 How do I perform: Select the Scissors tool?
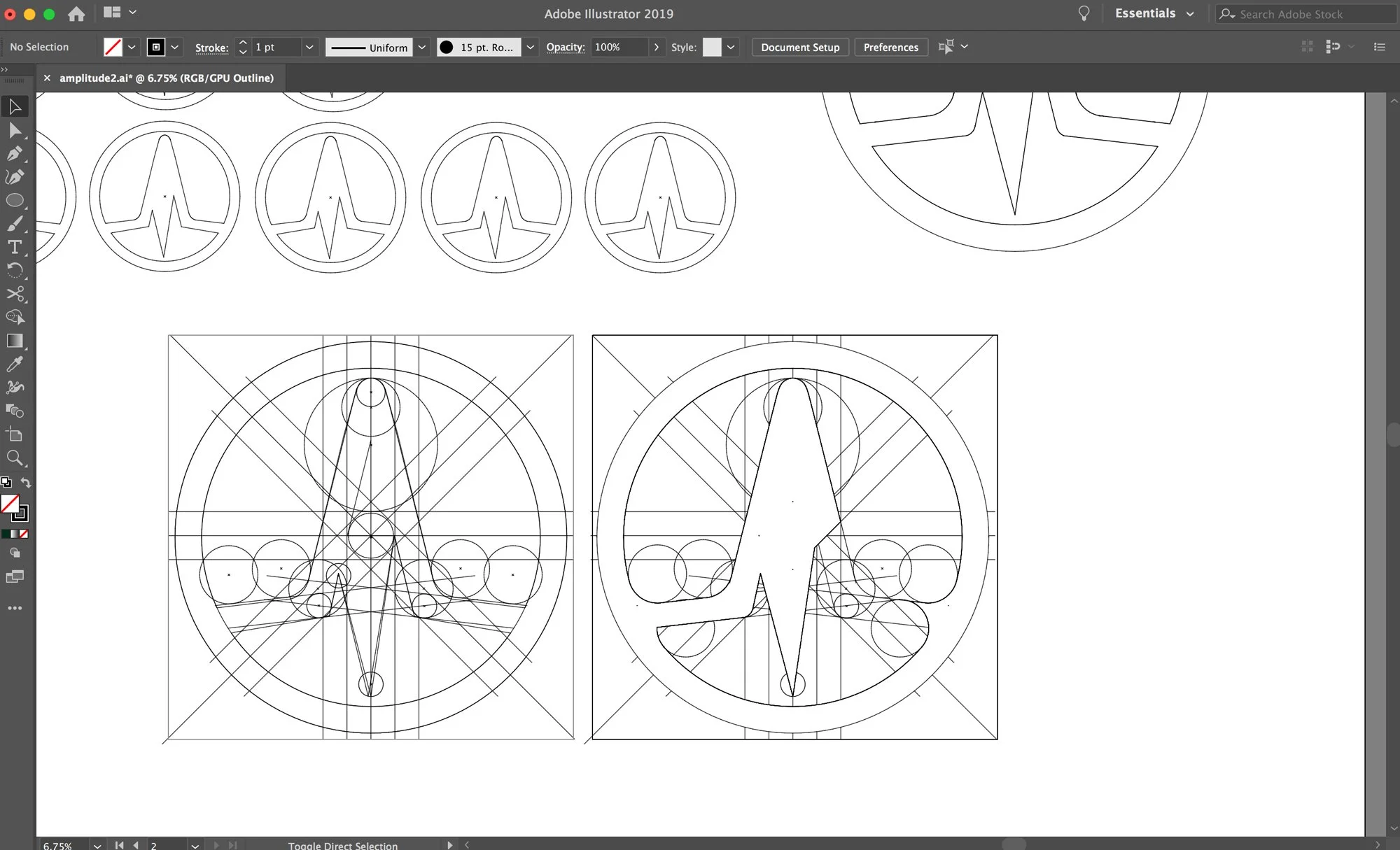(15, 294)
